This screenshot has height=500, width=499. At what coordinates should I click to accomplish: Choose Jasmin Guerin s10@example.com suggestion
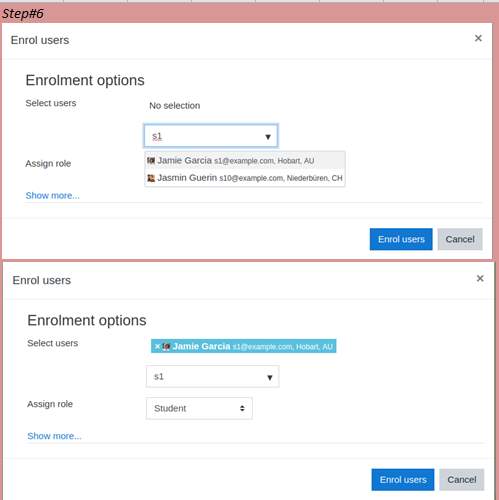coord(245,178)
